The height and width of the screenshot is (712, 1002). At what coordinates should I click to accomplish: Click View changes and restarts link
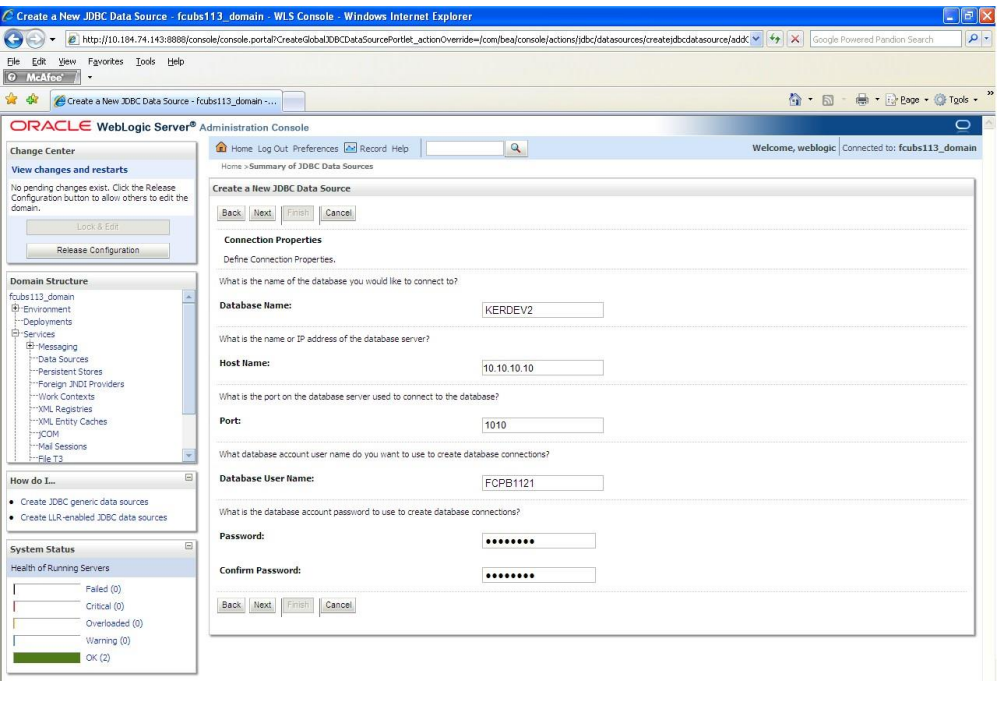pyautogui.click(x=70, y=169)
